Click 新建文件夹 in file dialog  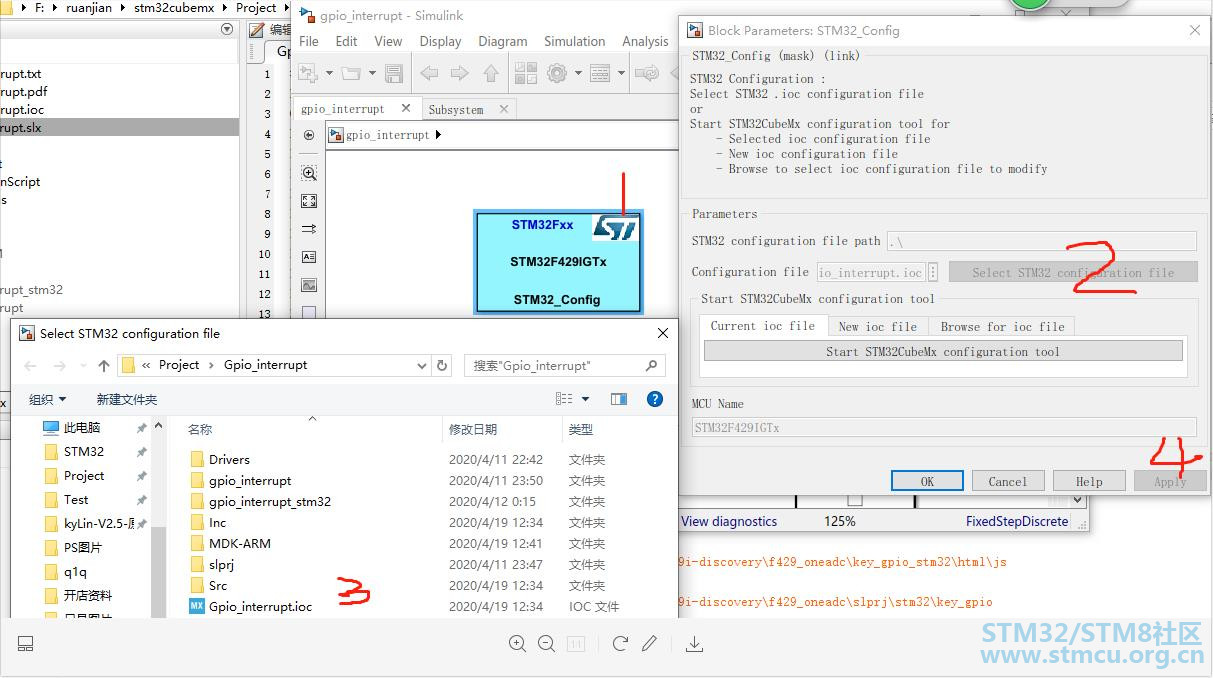point(127,399)
